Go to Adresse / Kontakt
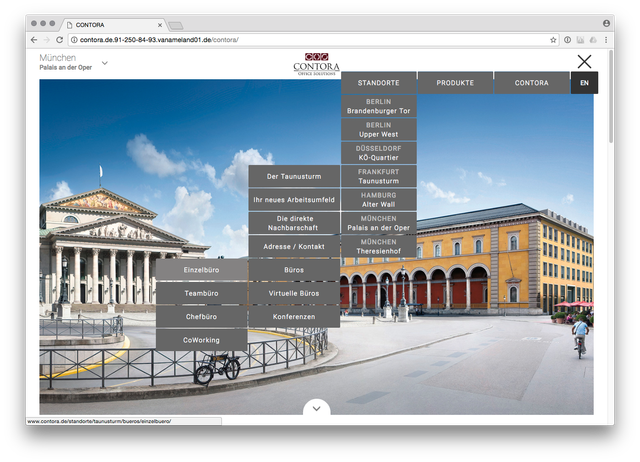This screenshot has height=462, width=640. tap(294, 246)
